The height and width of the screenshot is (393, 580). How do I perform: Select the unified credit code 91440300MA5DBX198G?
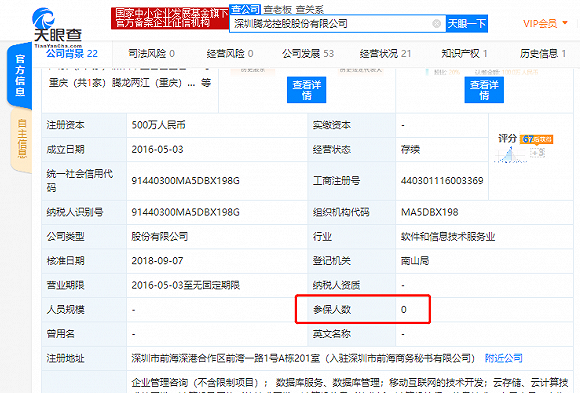pos(185,181)
